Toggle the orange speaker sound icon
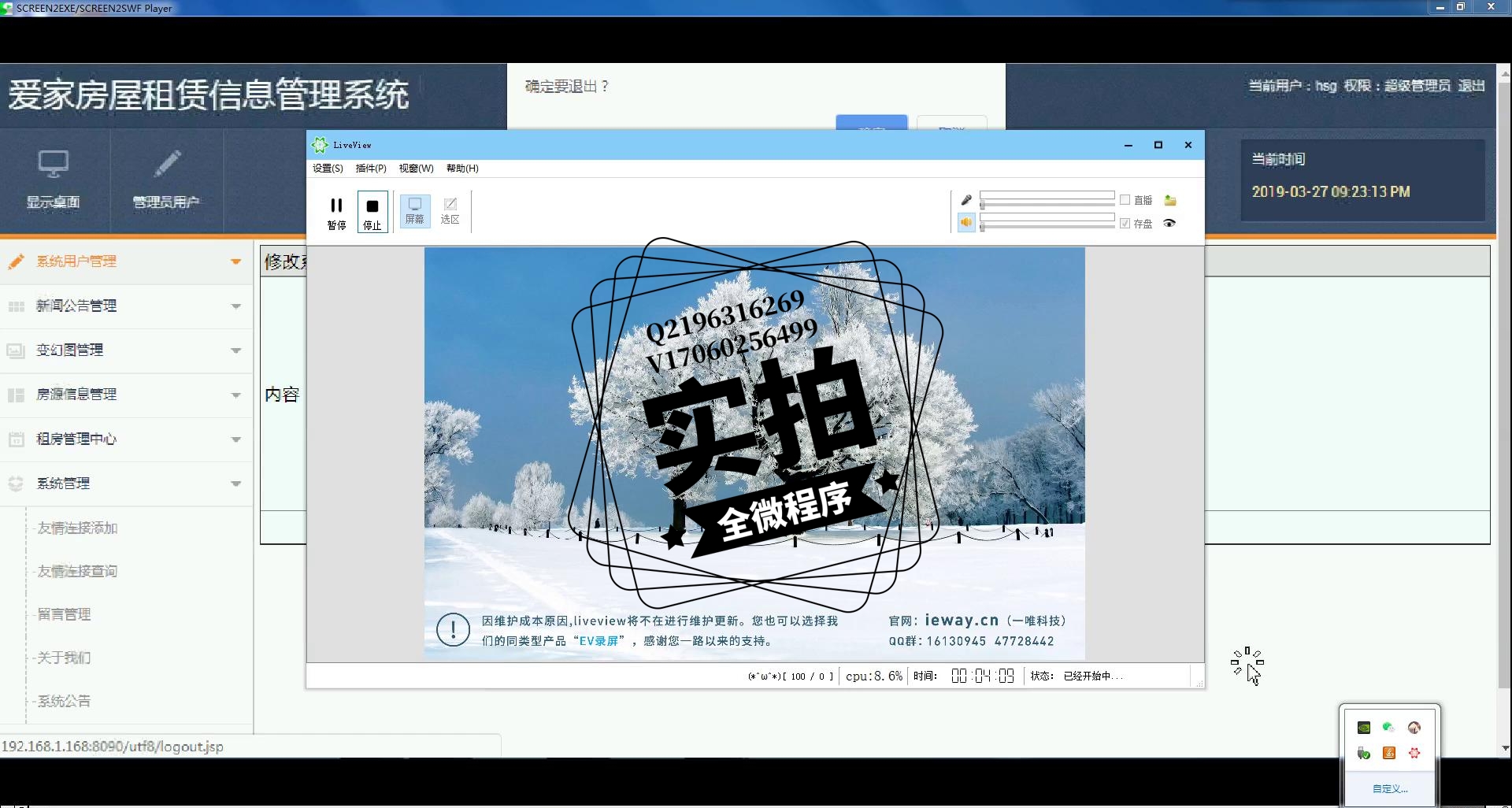 pyautogui.click(x=966, y=223)
